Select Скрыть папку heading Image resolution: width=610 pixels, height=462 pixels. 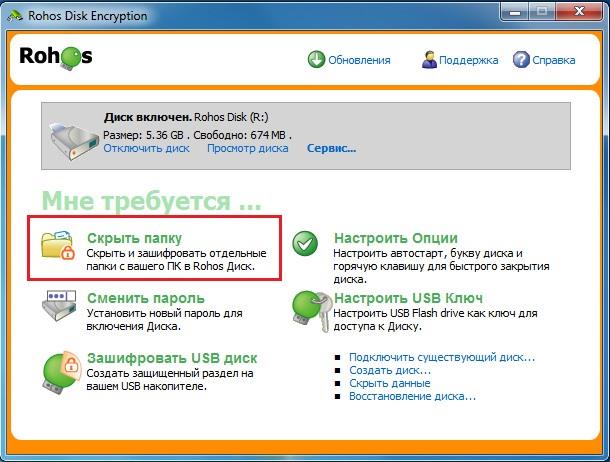click(x=132, y=238)
